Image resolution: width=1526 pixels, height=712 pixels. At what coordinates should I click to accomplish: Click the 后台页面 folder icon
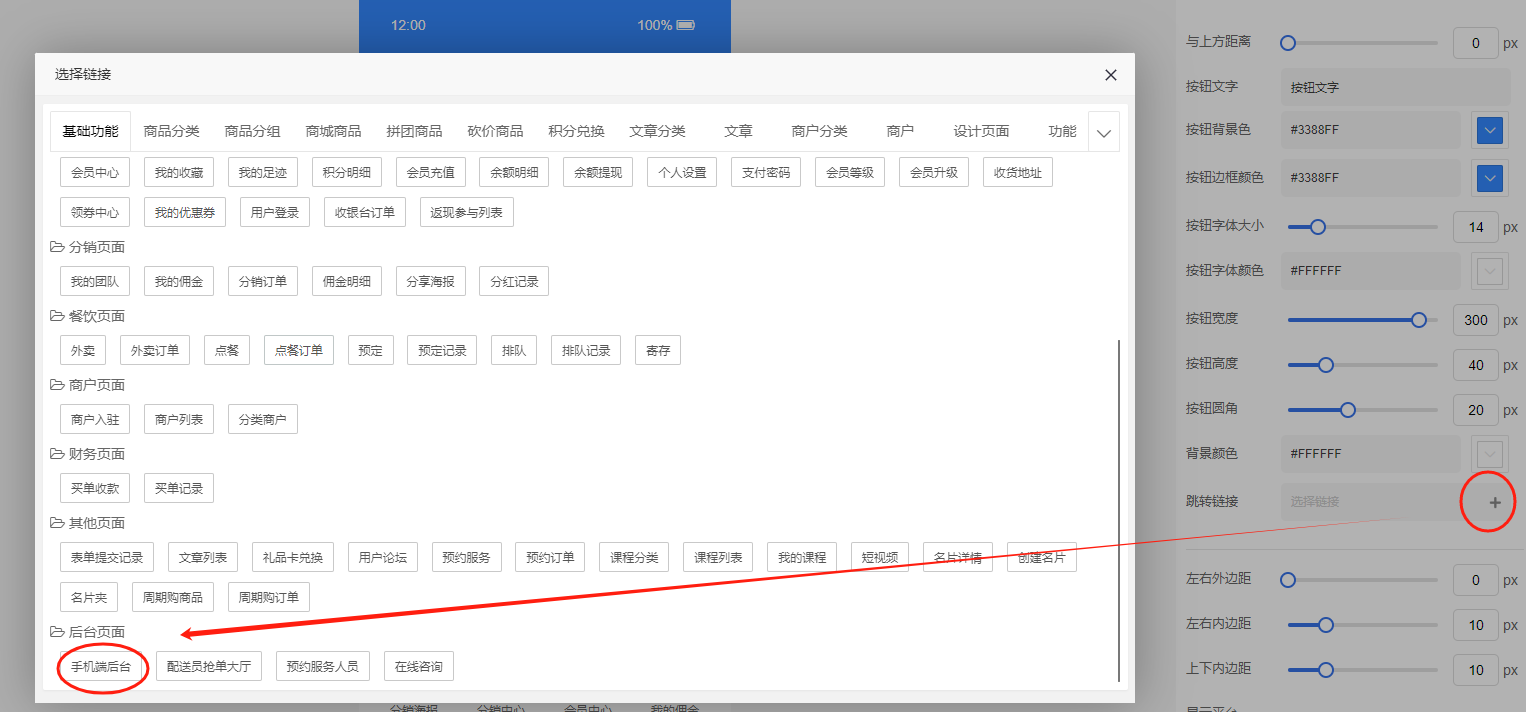57,632
